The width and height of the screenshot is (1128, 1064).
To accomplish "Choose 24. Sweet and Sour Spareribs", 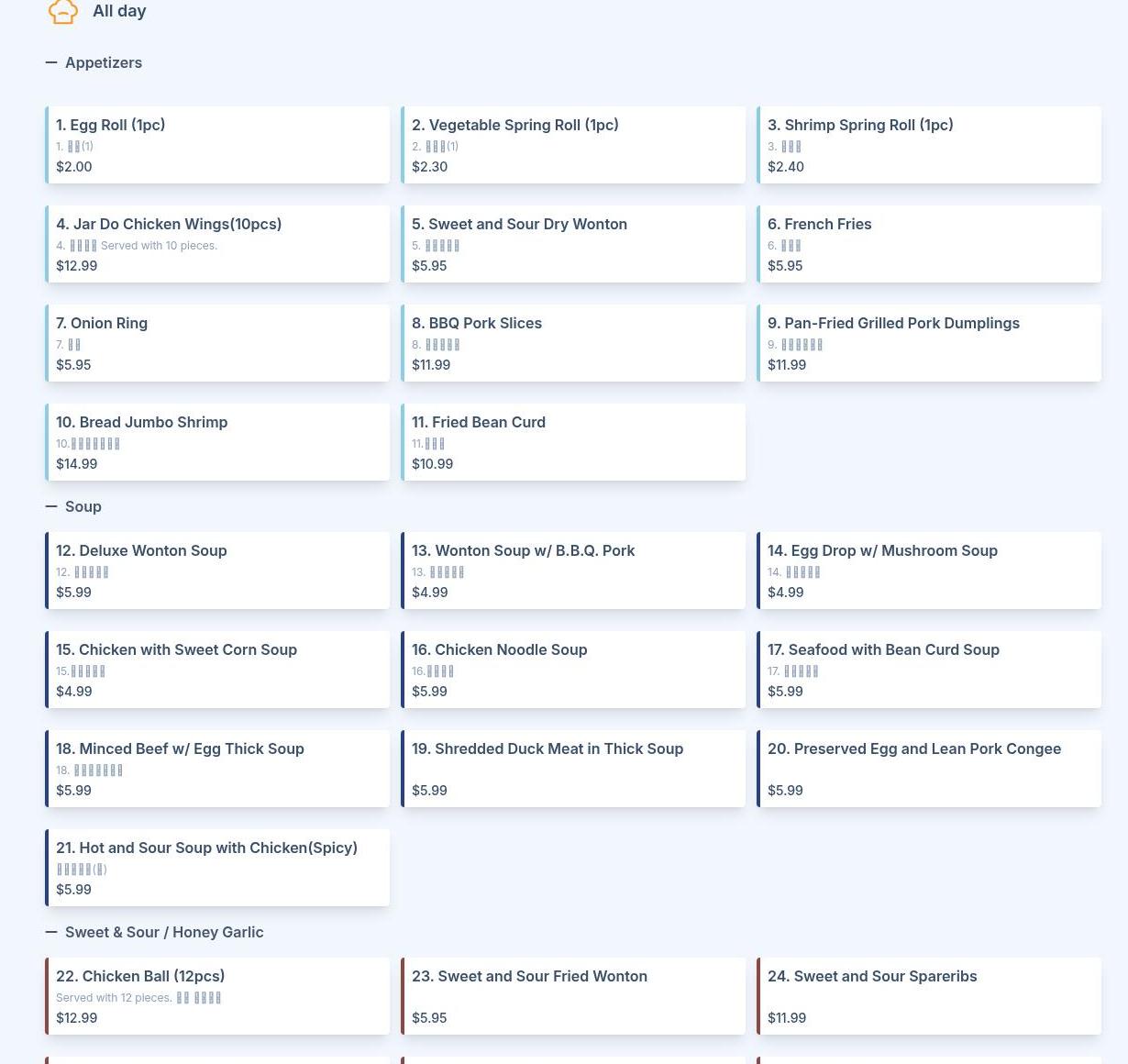I will (x=929, y=996).
